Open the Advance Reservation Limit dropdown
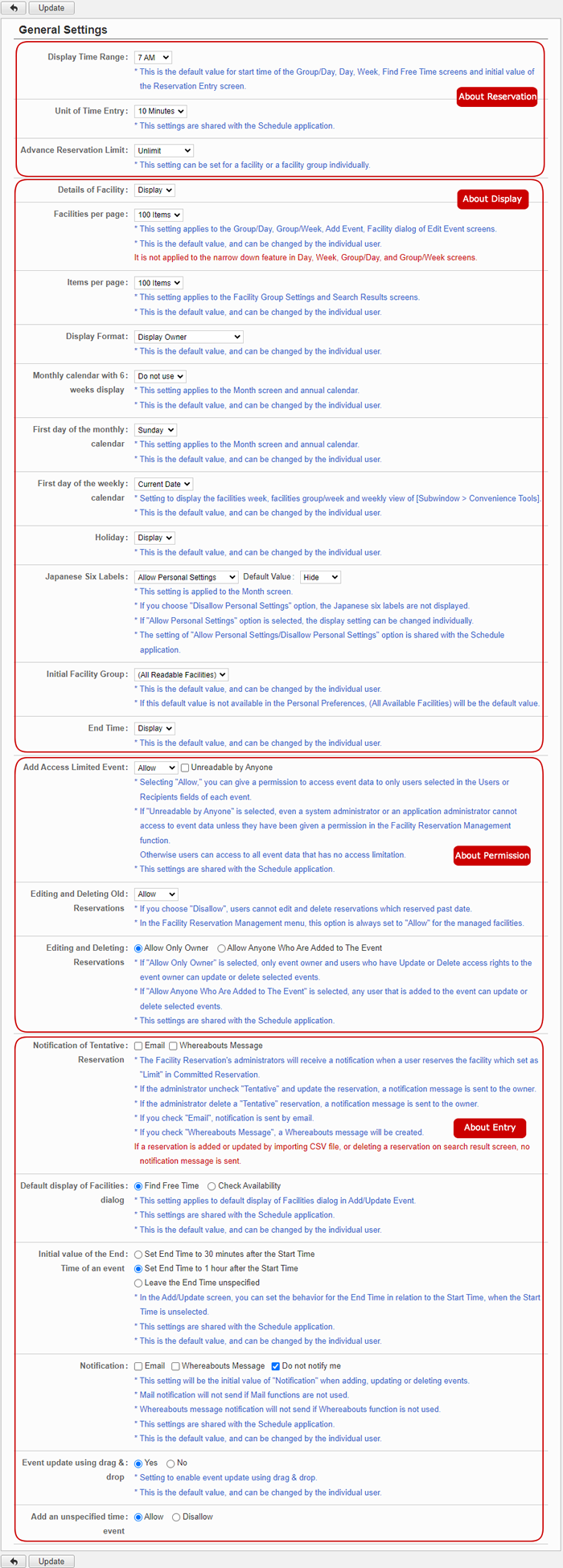 click(164, 150)
